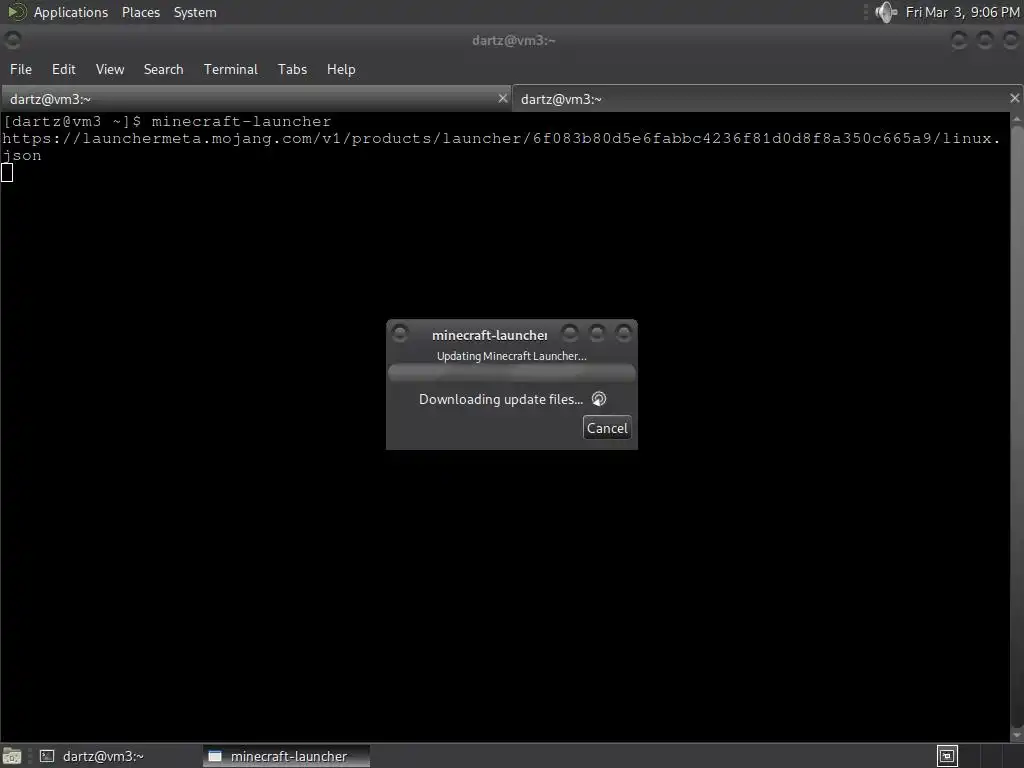Close the minecraft-launcher dialog window
The width and height of the screenshot is (1024, 768).
coord(624,334)
